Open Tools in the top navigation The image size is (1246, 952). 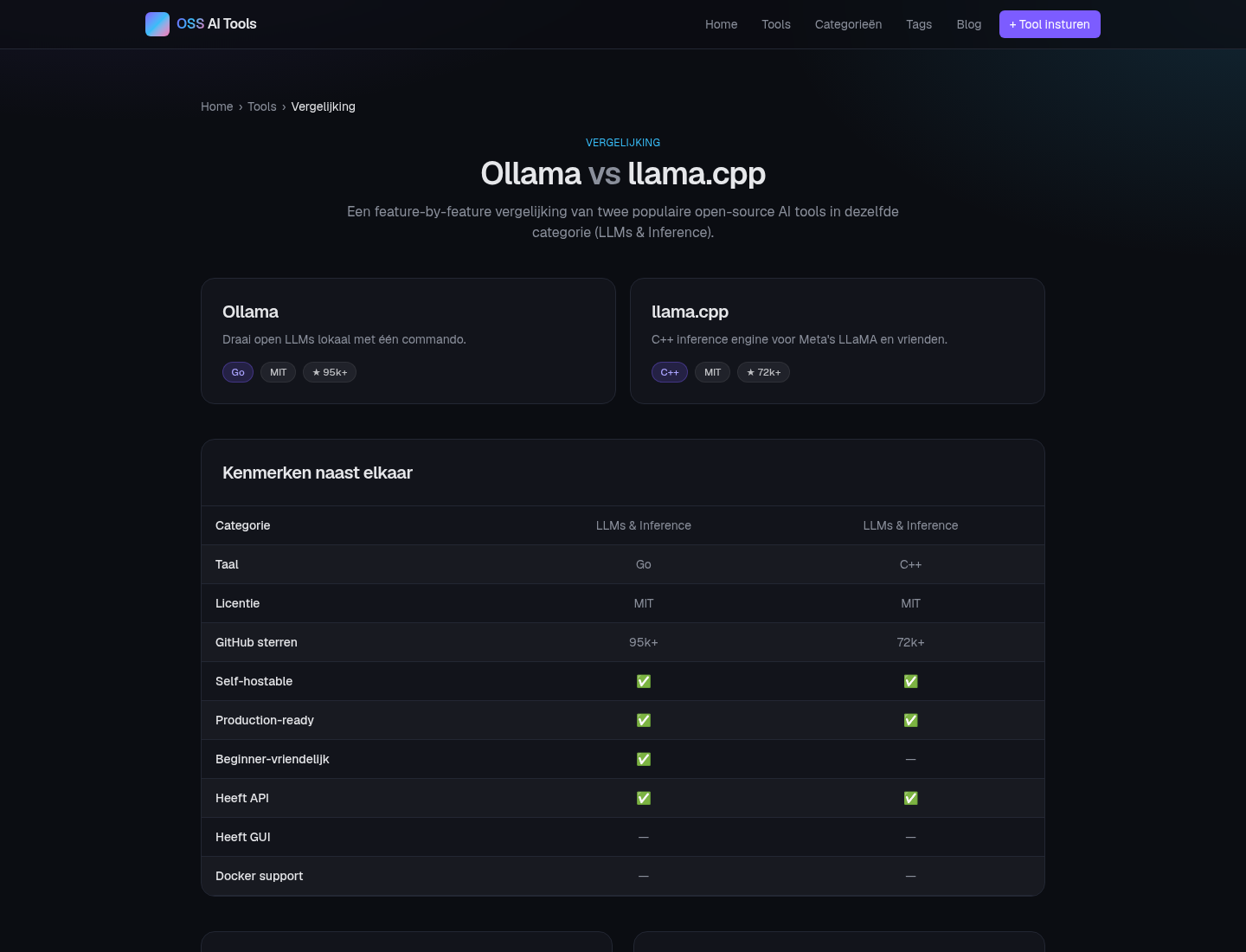(776, 24)
